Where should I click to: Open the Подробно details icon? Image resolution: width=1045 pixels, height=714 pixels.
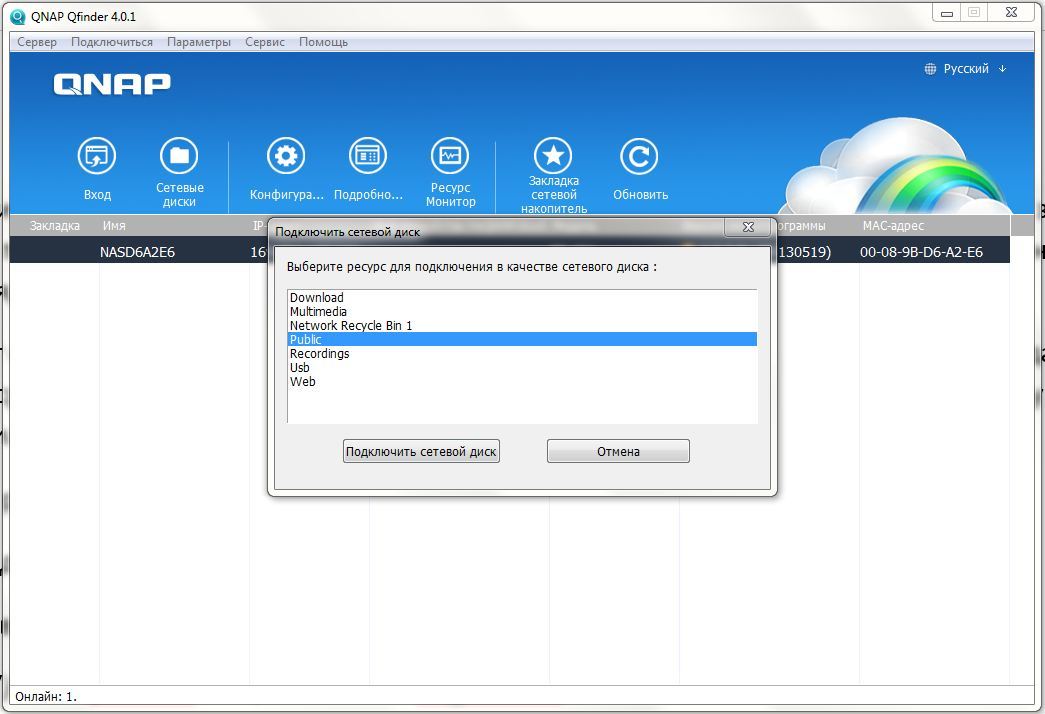pyautogui.click(x=368, y=156)
